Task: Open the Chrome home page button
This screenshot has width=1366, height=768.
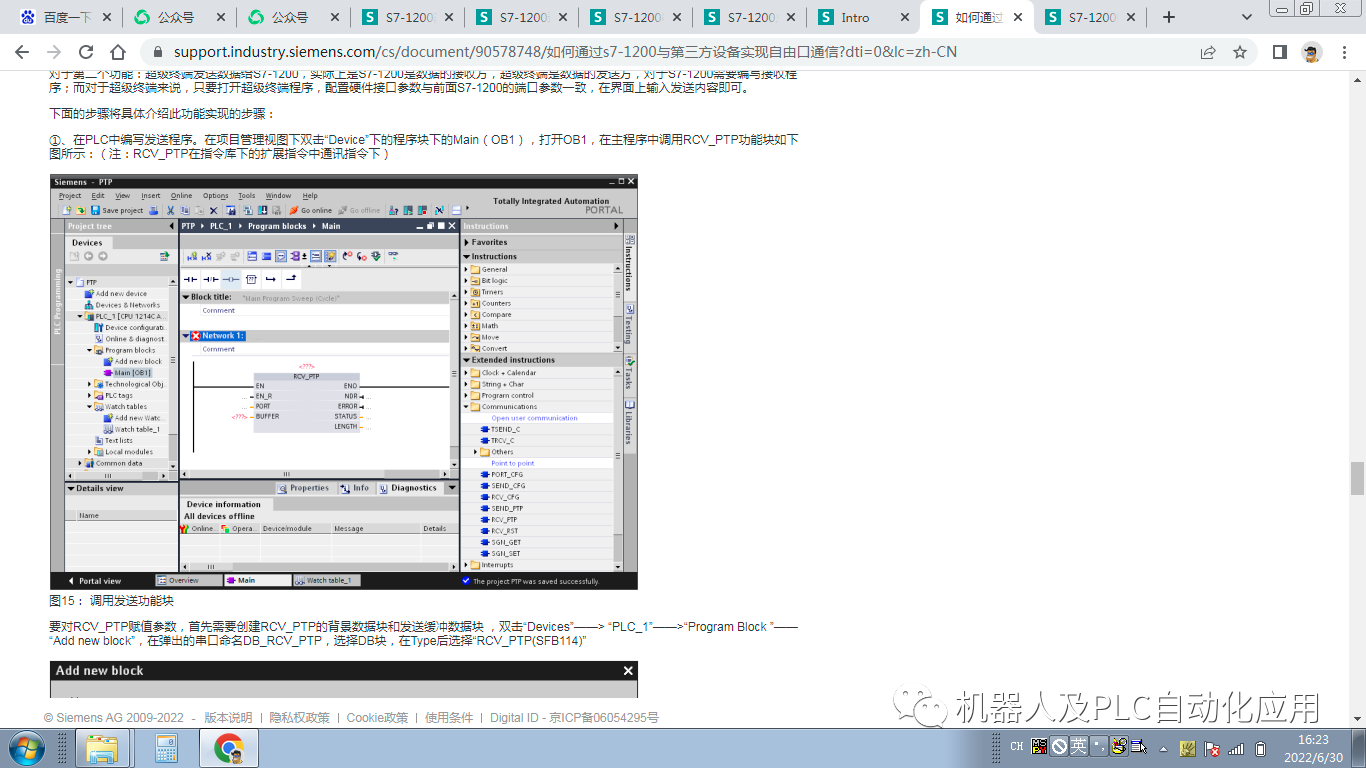Action: [x=118, y=52]
